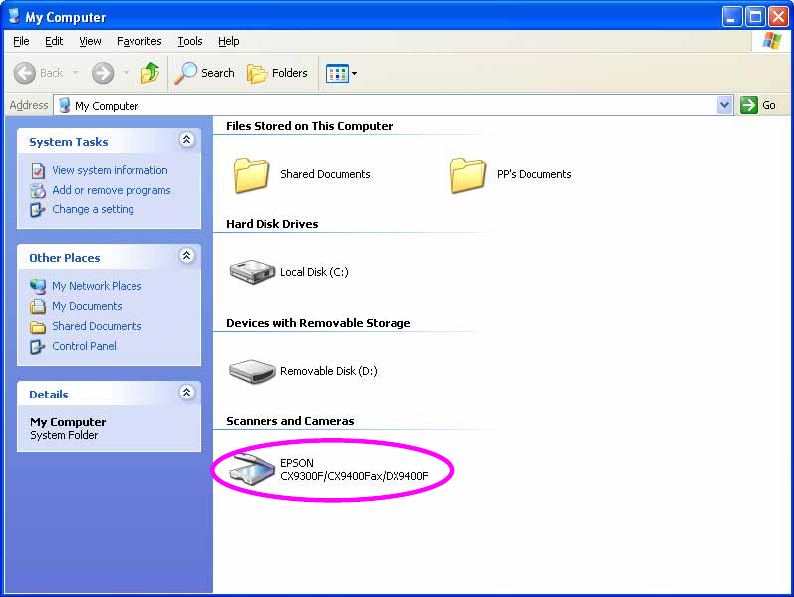794x597 pixels.
Task: Click Add or remove programs link
Action: tap(111, 190)
